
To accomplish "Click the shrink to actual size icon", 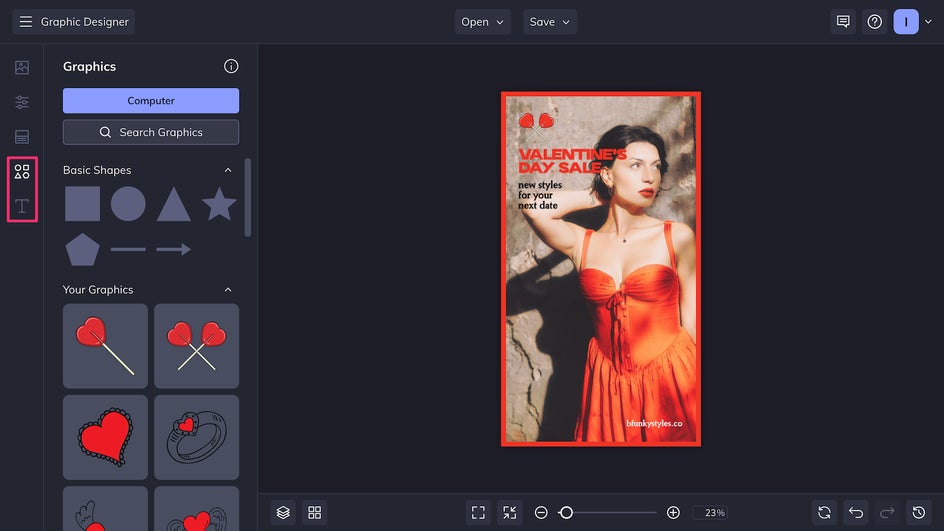I will pyautogui.click(x=509, y=512).
